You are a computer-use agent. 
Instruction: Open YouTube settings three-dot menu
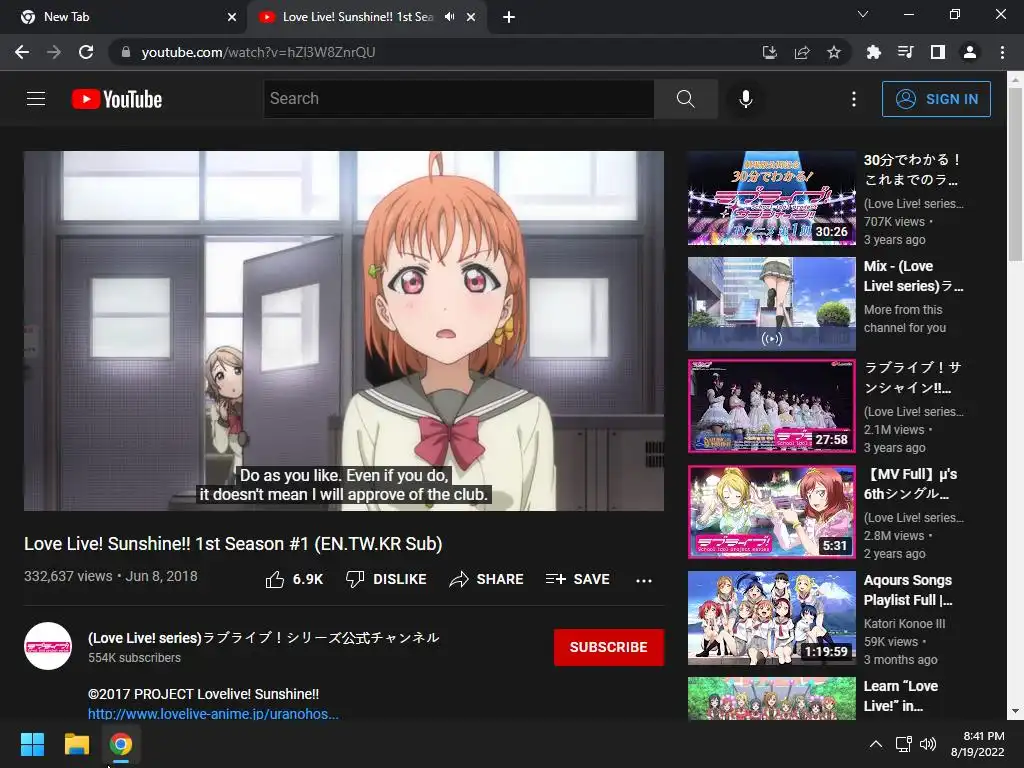[x=854, y=99]
